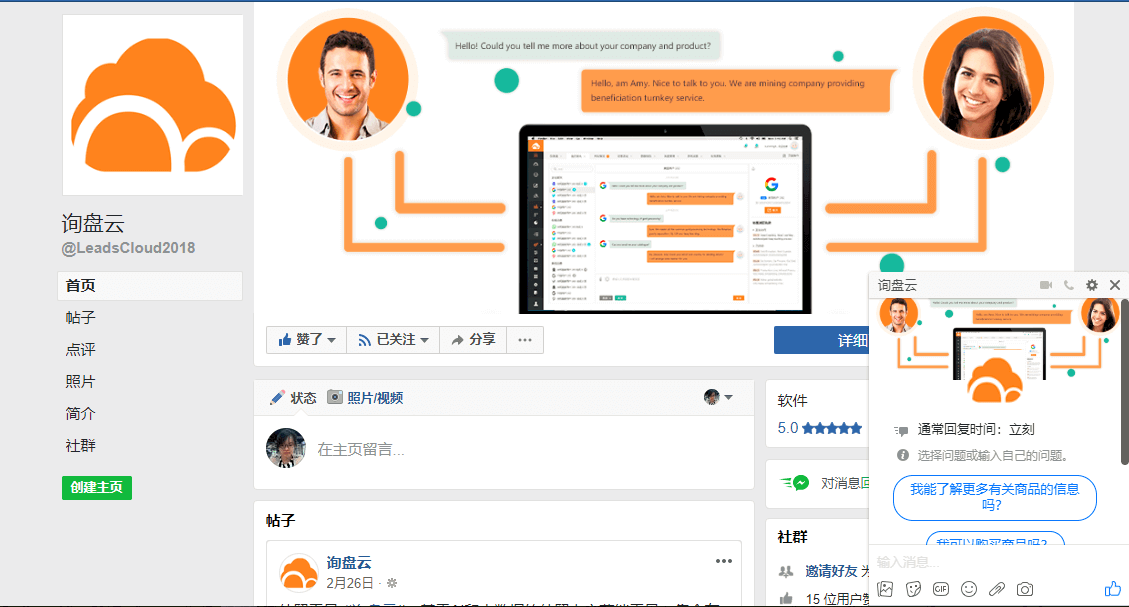This screenshot has height=607, width=1129.
Task: Click the 询盘云 post author name
Action: [348, 562]
